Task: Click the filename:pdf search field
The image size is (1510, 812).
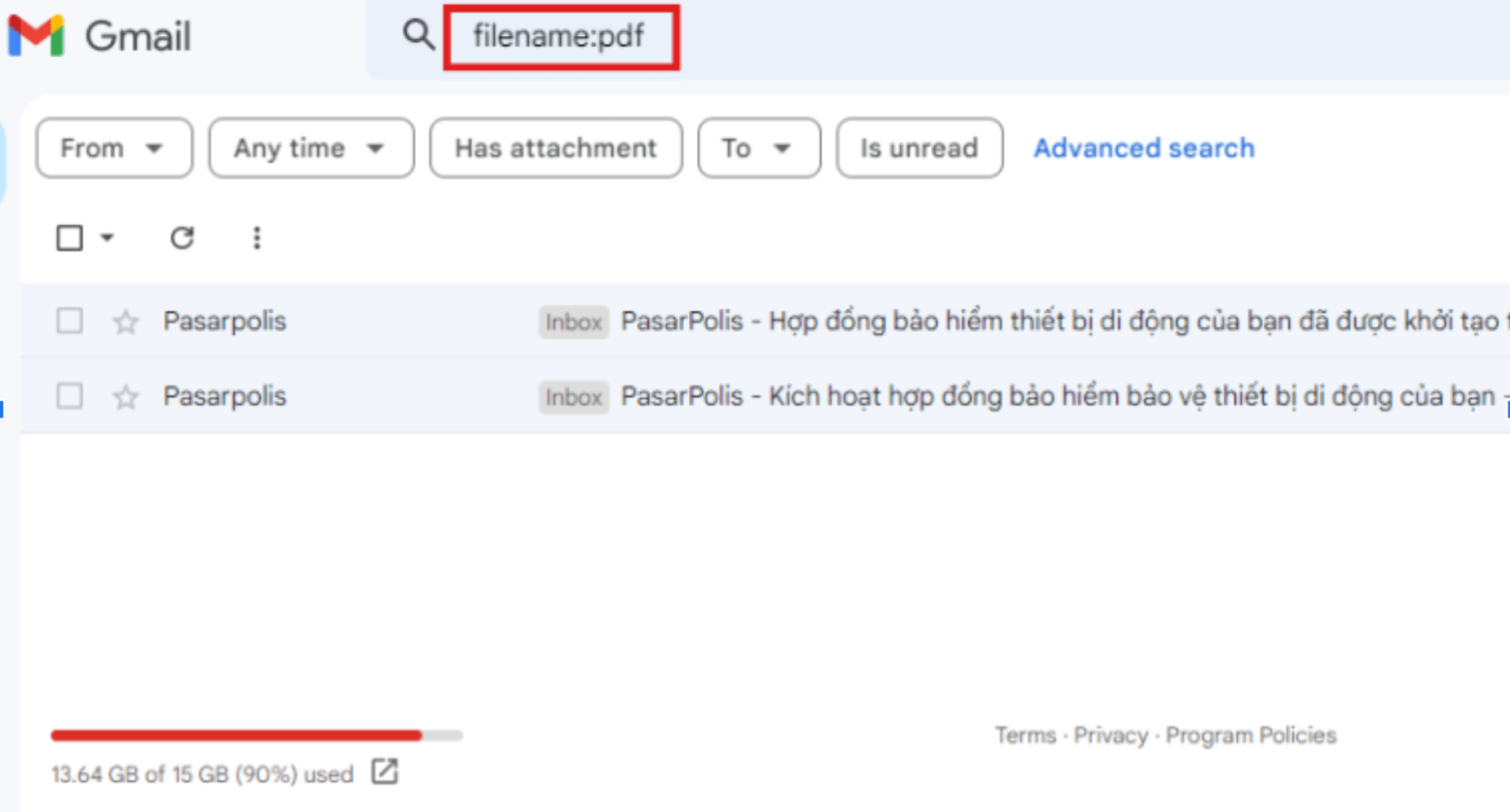Action: tap(561, 37)
